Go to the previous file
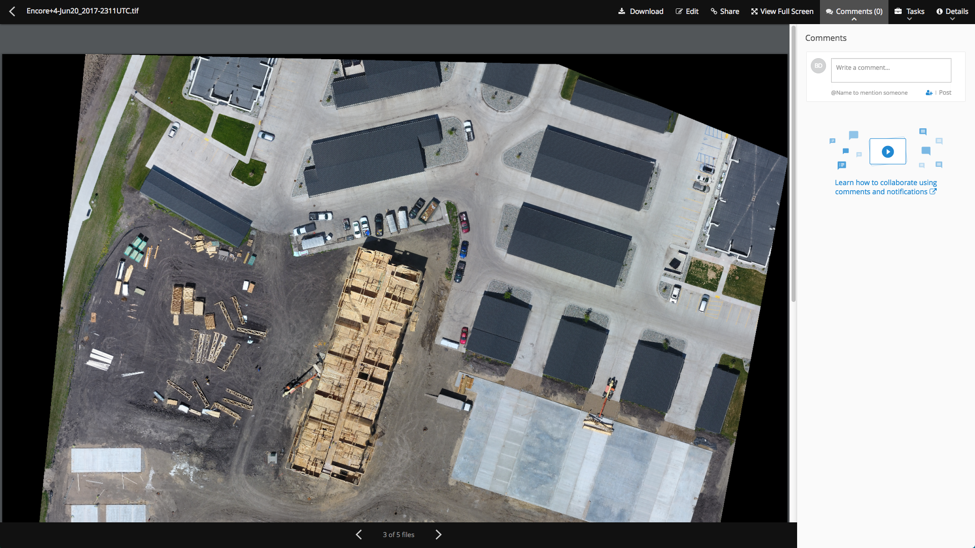This screenshot has width=975, height=548. tap(359, 535)
